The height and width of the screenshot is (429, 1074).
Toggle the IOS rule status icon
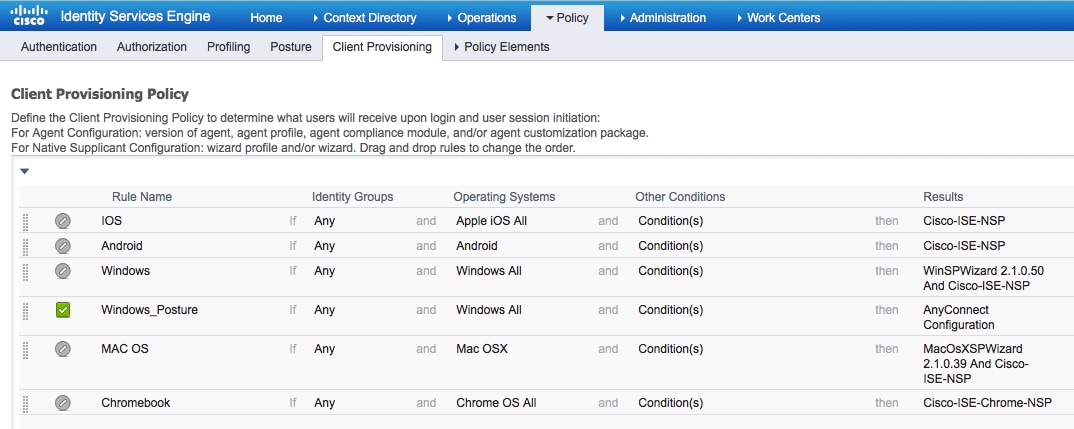click(x=62, y=221)
